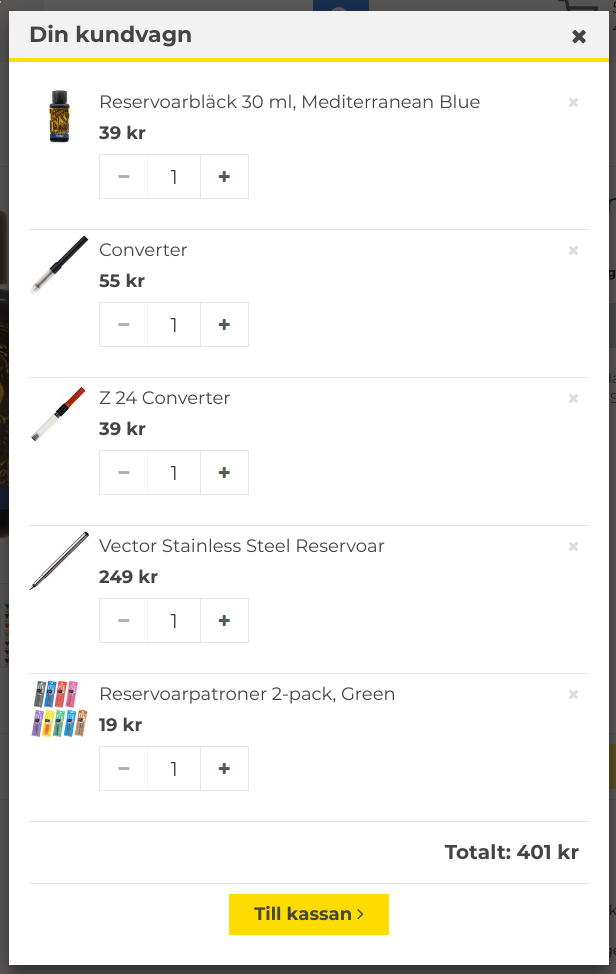The width and height of the screenshot is (616, 974).
Task: Increase quantity of the 55 kr Converter
Action: pyautogui.click(x=224, y=325)
